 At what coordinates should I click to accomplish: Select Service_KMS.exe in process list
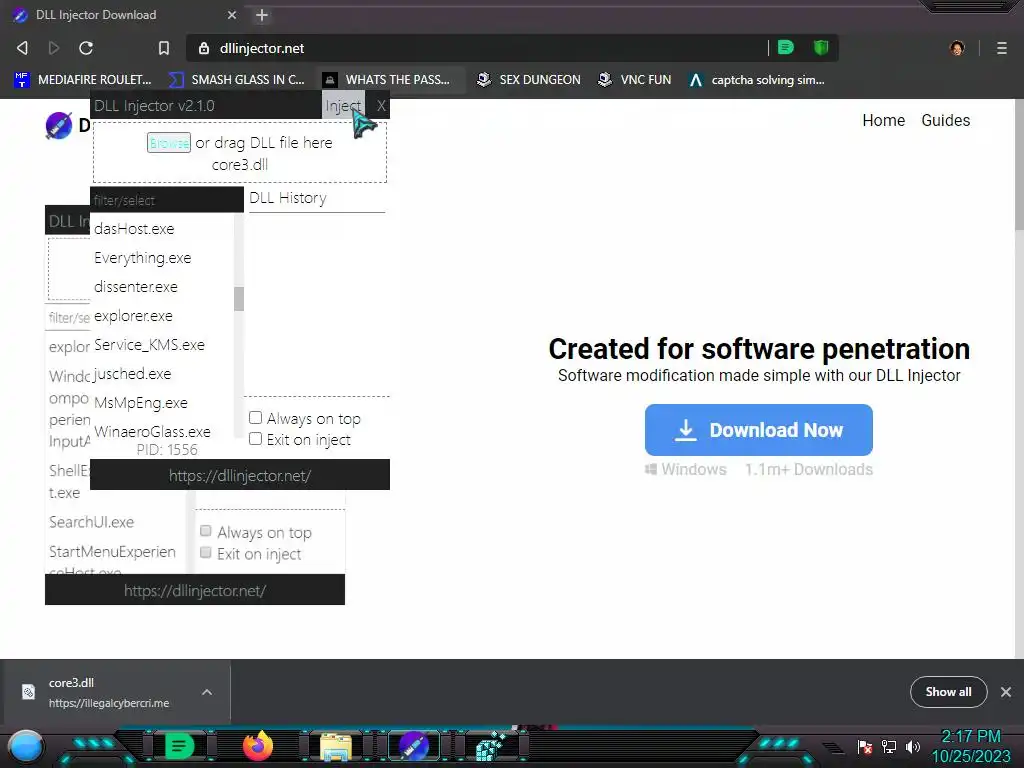coord(150,344)
